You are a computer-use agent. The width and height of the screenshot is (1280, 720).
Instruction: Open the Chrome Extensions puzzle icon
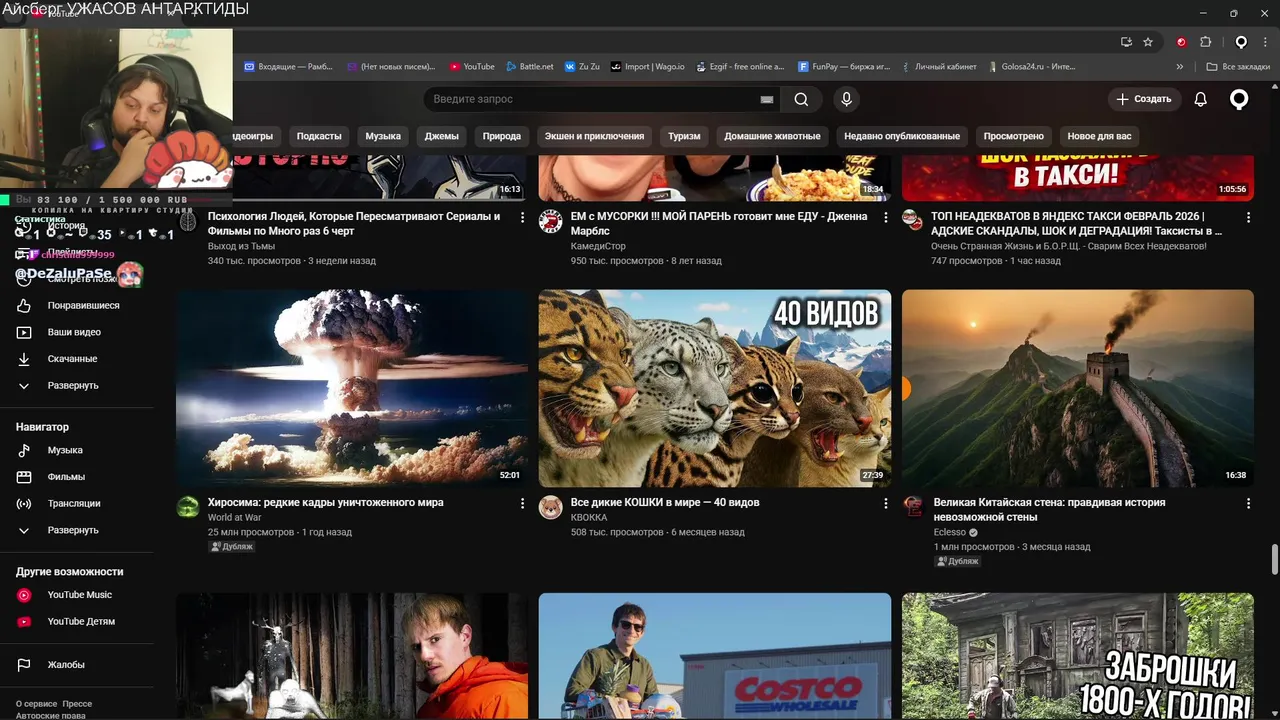[1205, 42]
